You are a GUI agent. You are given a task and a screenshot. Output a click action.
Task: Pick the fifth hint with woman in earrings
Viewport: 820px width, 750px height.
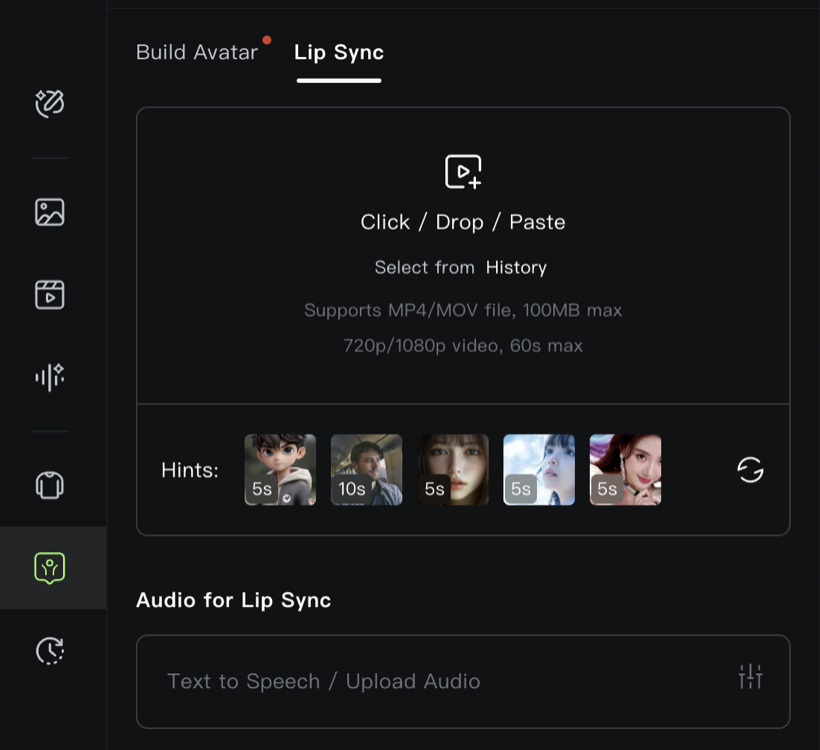click(625, 469)
